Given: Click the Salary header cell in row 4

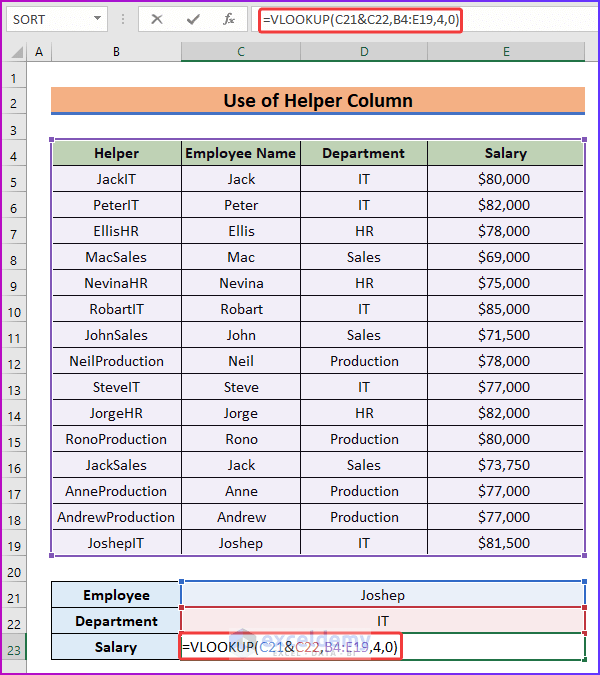Looking at the screenshot, I should click(x=506, y=153).
